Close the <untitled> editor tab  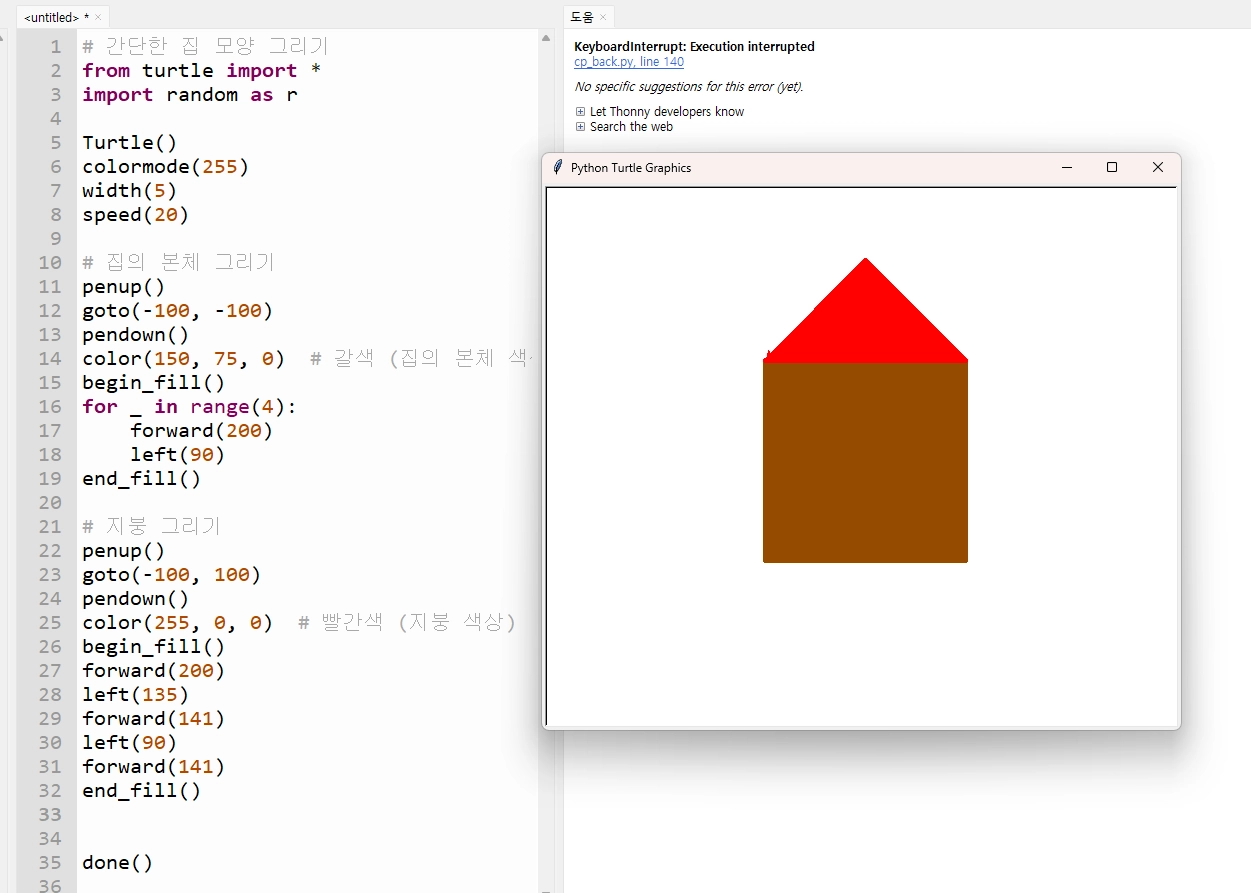pos(98,18)
